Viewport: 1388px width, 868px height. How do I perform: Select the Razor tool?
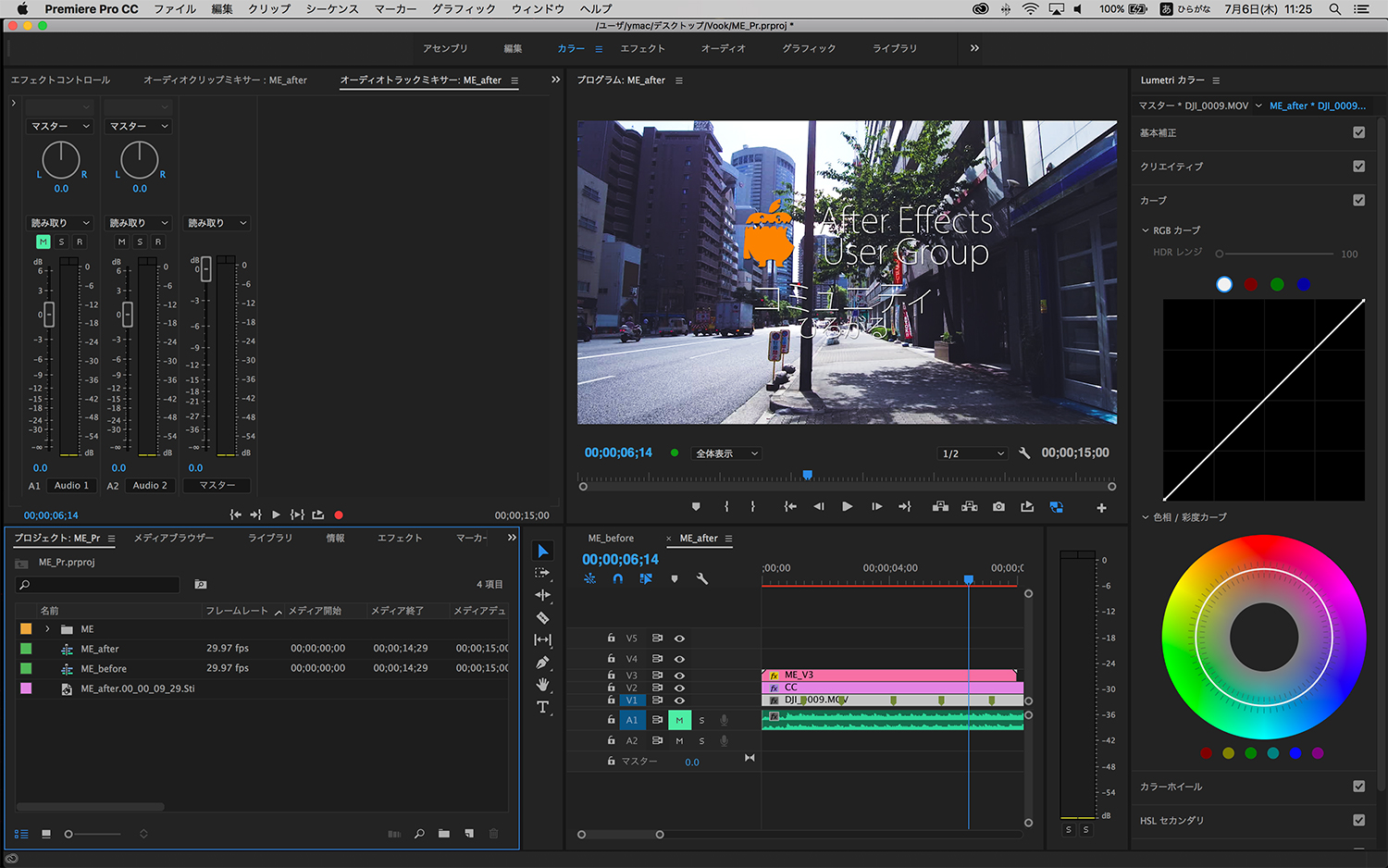[543, 618]
